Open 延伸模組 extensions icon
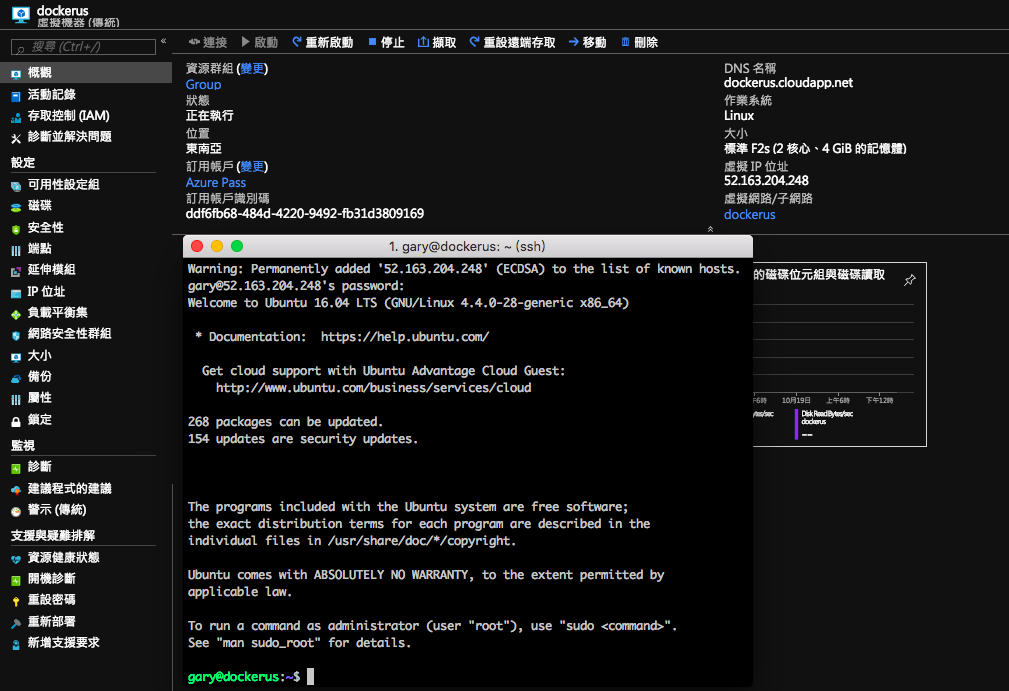The image size is (1009, 691). 16,271
